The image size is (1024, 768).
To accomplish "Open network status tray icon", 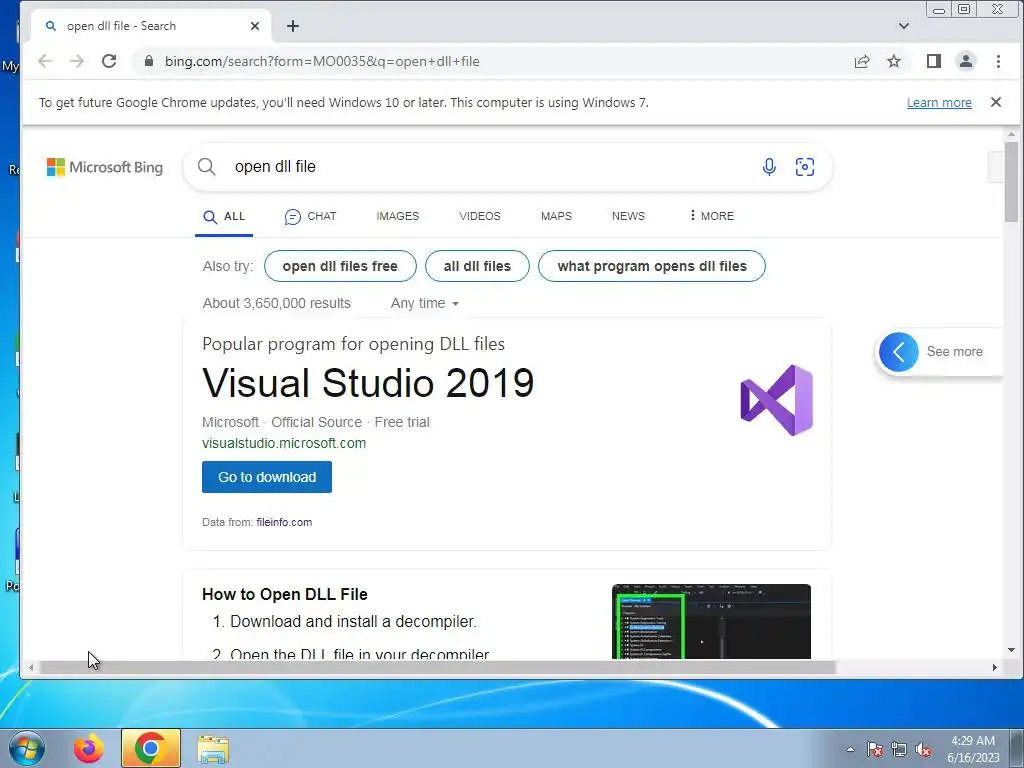I will click(x=899, y=749).
